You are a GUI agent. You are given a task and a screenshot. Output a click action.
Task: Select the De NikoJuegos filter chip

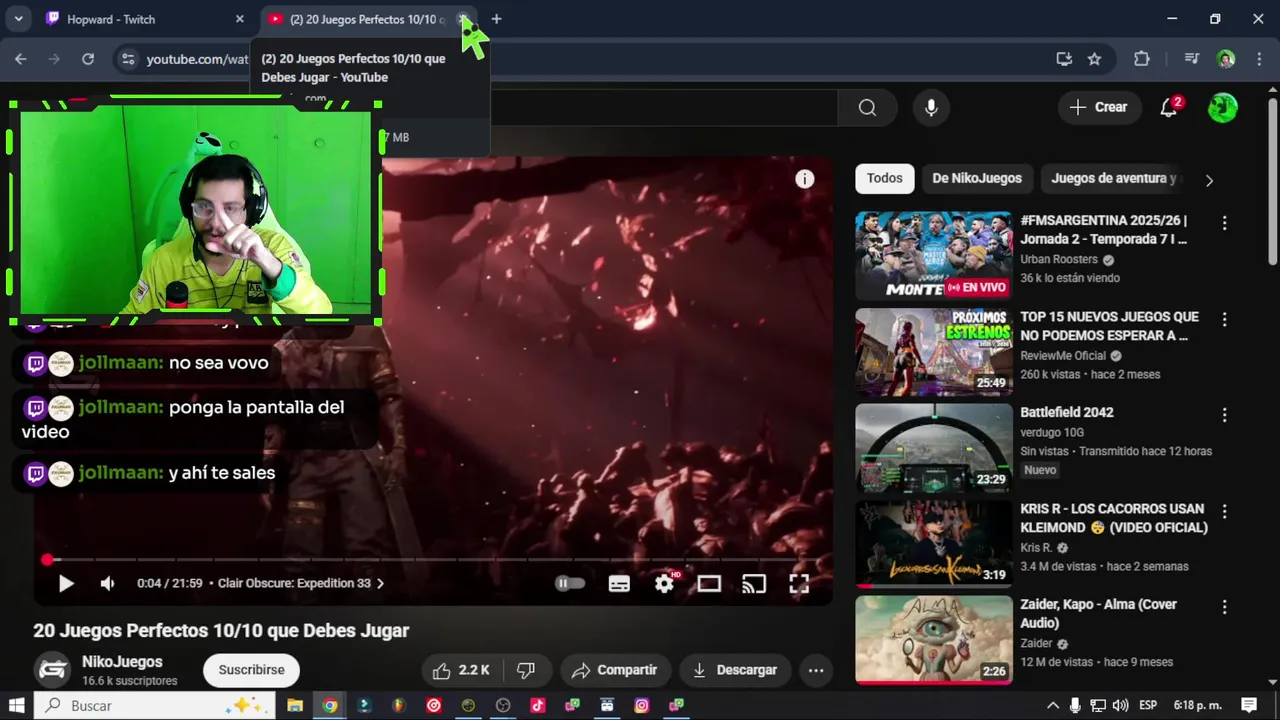click(977, 178)
